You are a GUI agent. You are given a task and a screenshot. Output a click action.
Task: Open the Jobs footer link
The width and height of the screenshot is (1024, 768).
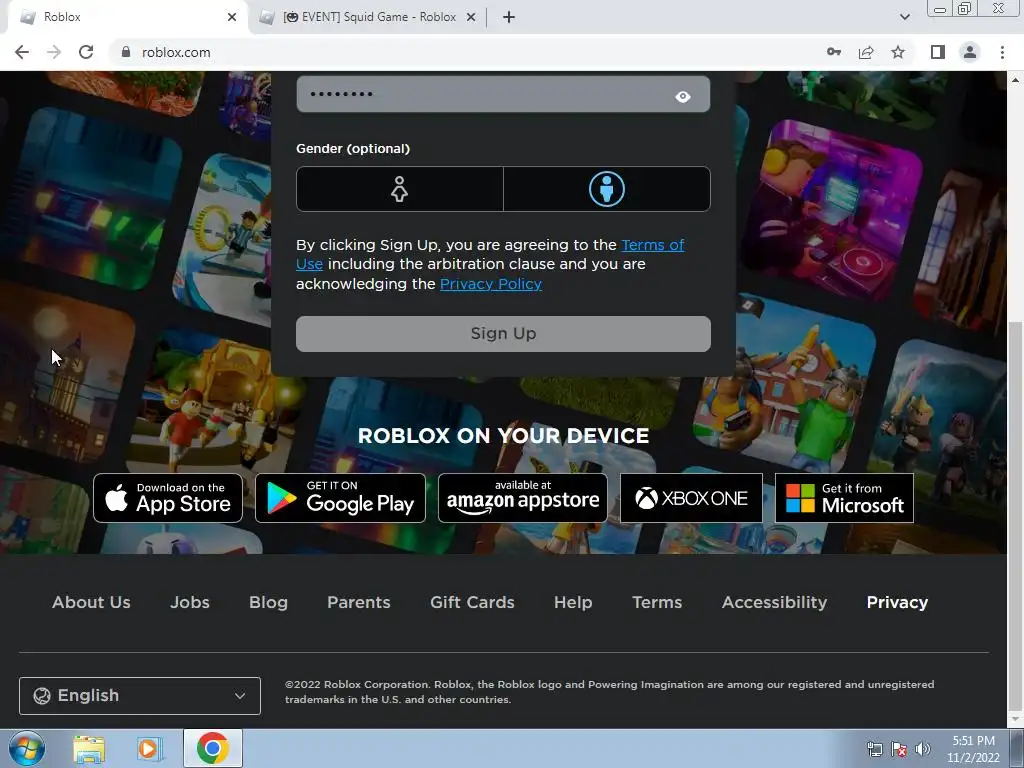pyautogui.click(x=190, y=602)
